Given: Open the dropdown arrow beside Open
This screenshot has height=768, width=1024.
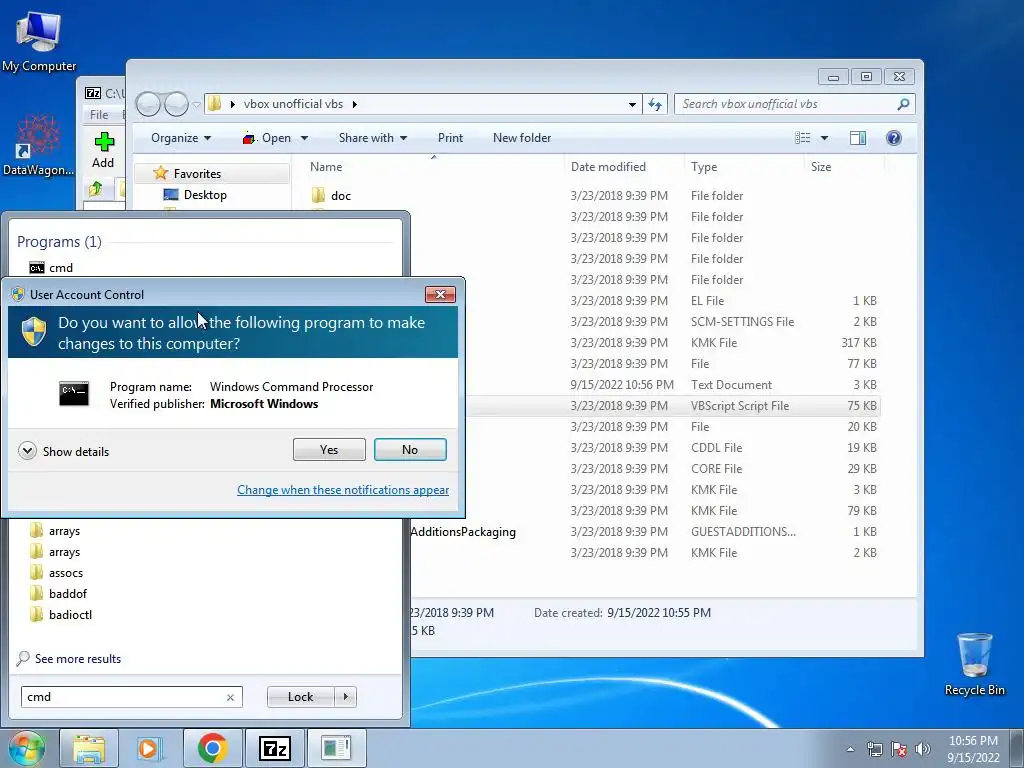Looking at the screenshot, I should (x=304, y=138).
